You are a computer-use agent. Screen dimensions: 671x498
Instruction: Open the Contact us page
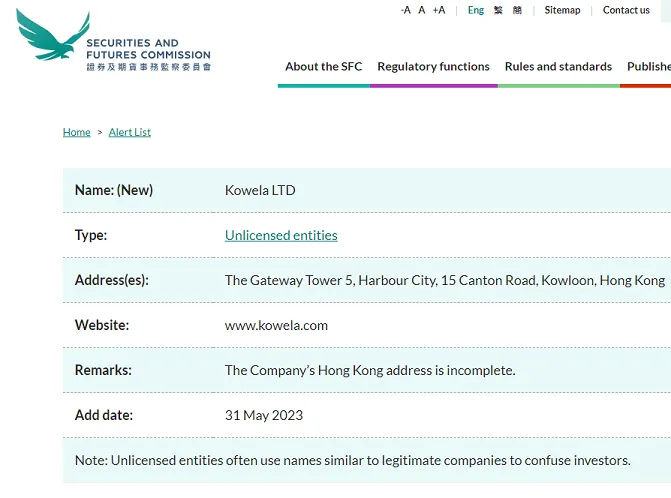coord(626,10)
